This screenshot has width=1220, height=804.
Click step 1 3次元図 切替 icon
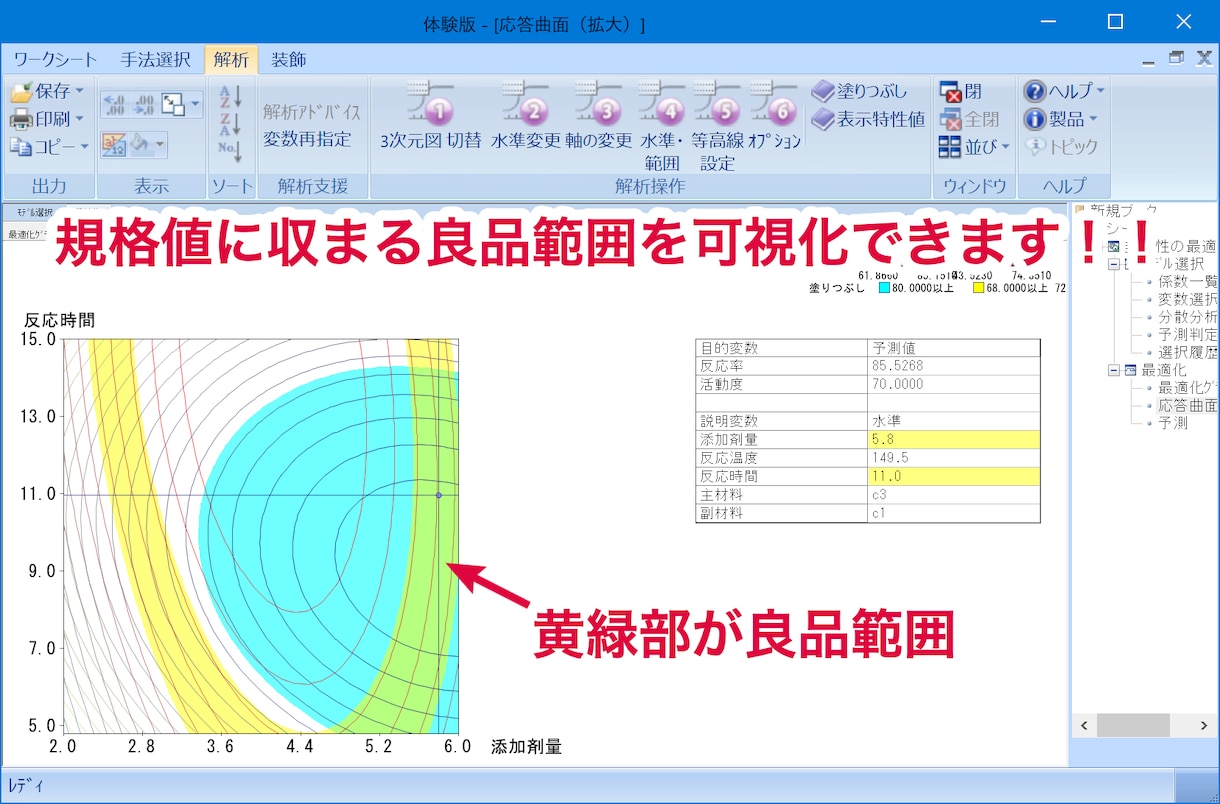tap(431, 103)
